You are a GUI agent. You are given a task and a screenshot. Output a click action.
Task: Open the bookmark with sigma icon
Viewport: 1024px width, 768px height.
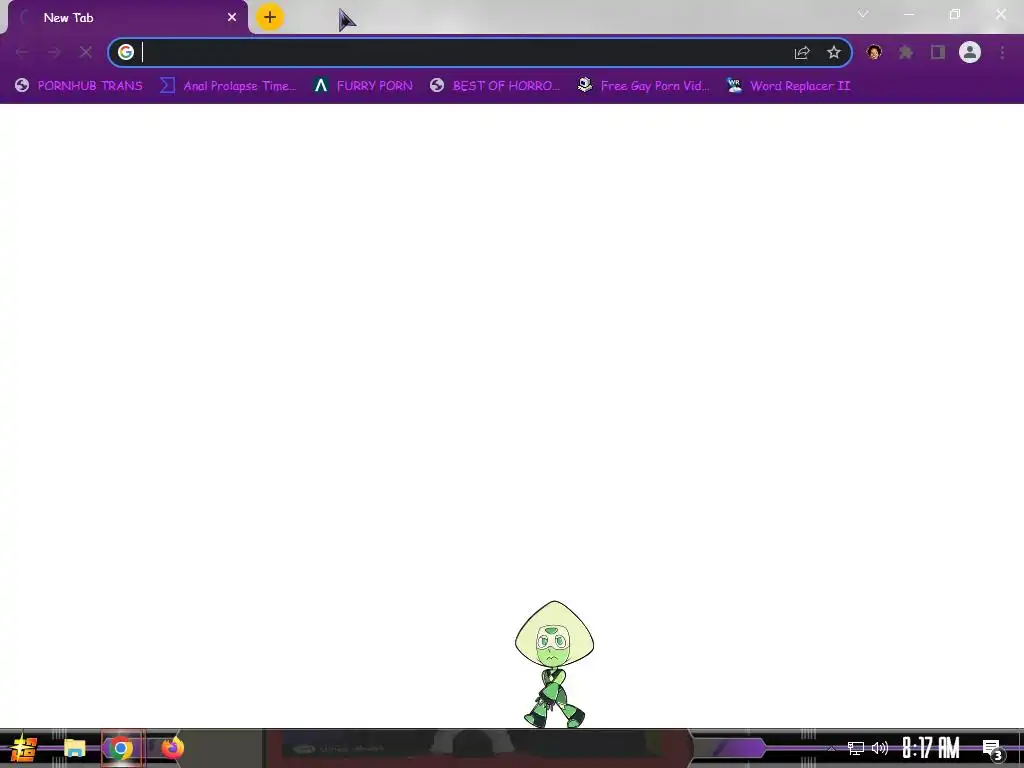point(228,86)
